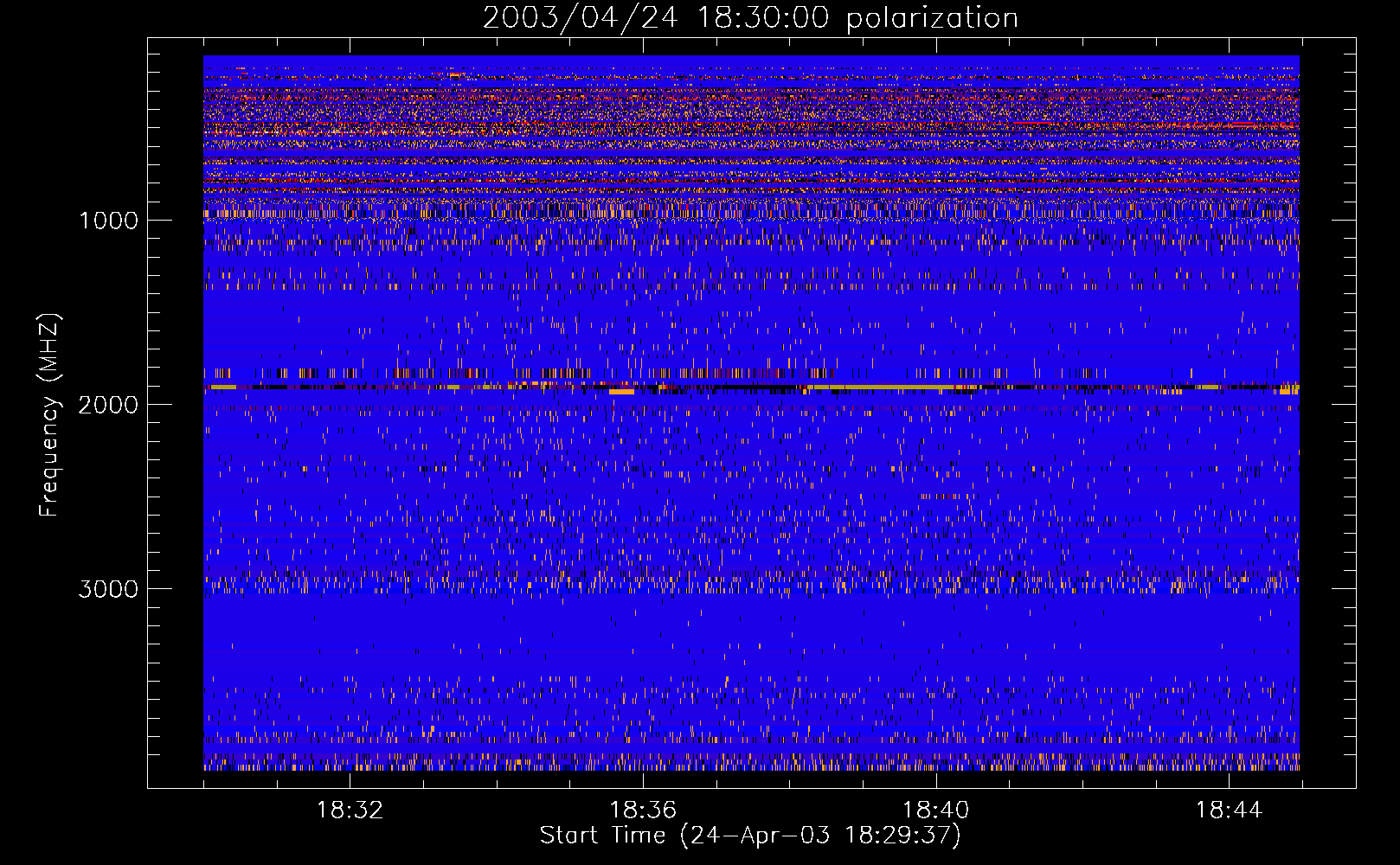Click the 1000 frequency tick label
1400x865 pixels.
(109, 221)
